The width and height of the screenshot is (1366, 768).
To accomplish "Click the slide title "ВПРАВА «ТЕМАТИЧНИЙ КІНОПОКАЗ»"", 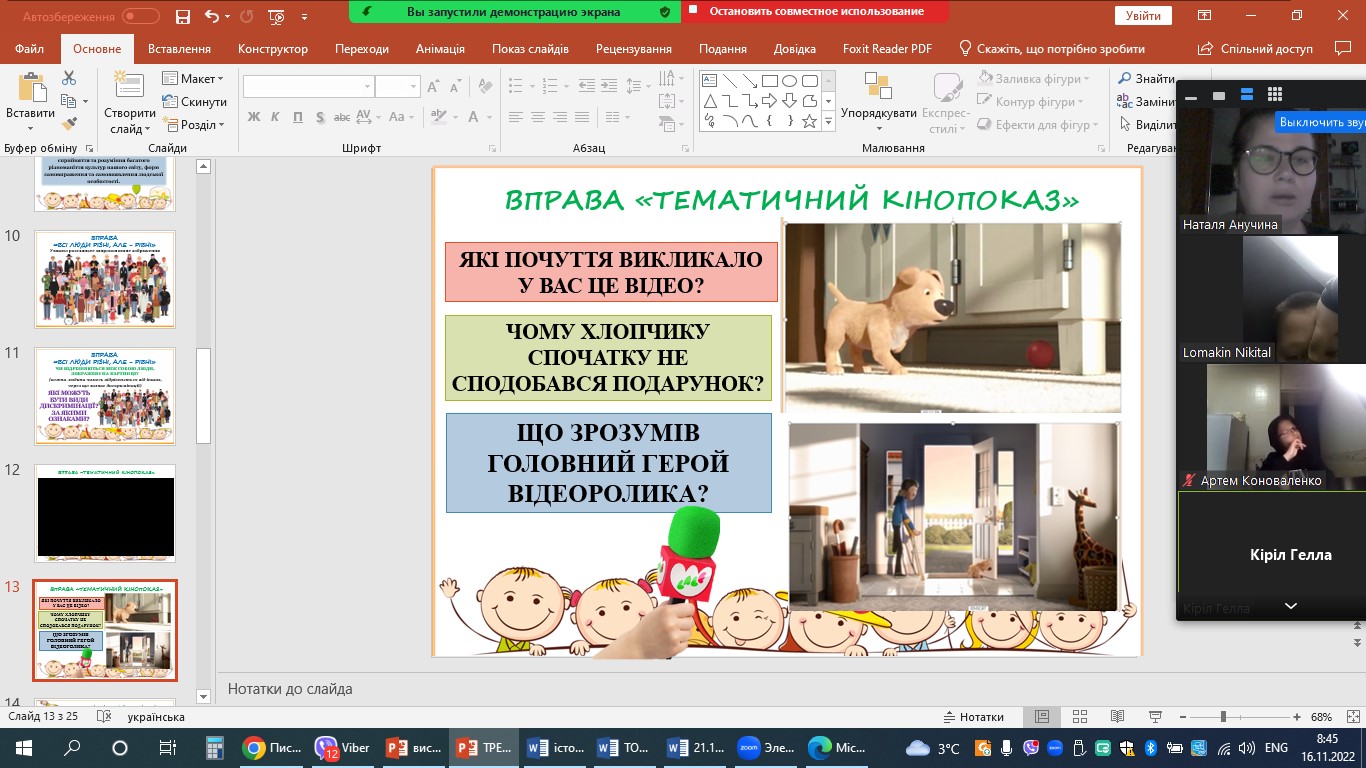I will 792,200.
